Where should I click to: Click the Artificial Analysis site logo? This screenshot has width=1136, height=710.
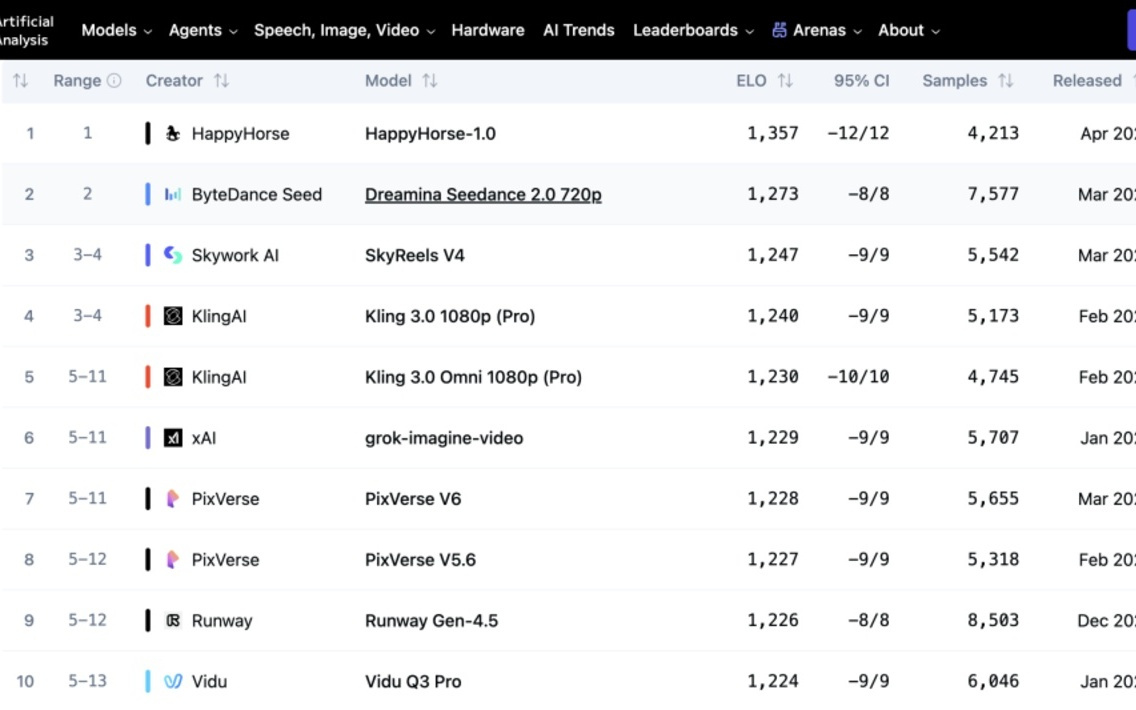point(26,30)
